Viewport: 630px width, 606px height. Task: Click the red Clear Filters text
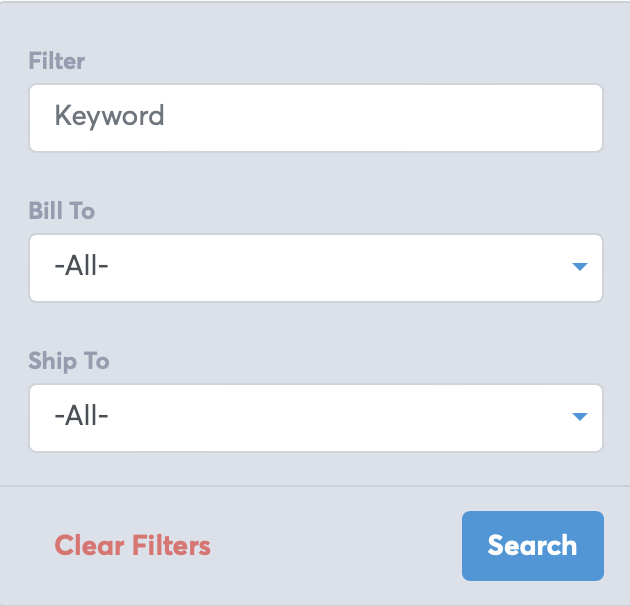[x=132, y=545]
